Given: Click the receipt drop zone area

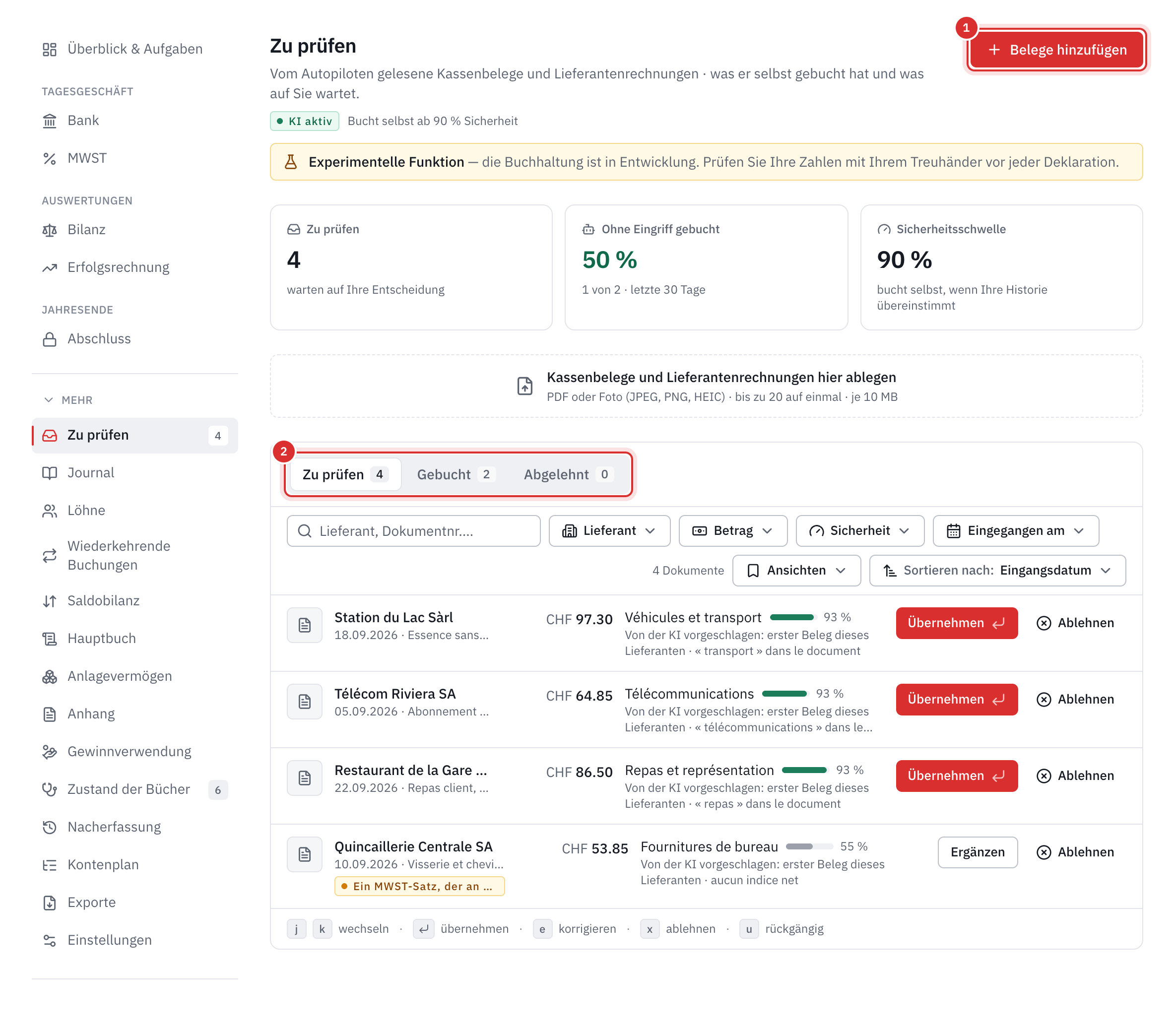Looking at the screenshot, I should [x=706, y=387].
